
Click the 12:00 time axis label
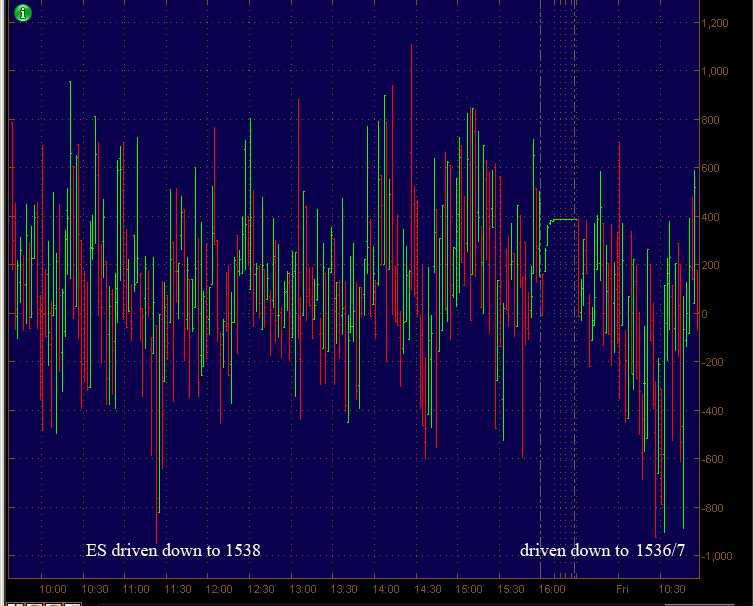click(x=219, y=589)
